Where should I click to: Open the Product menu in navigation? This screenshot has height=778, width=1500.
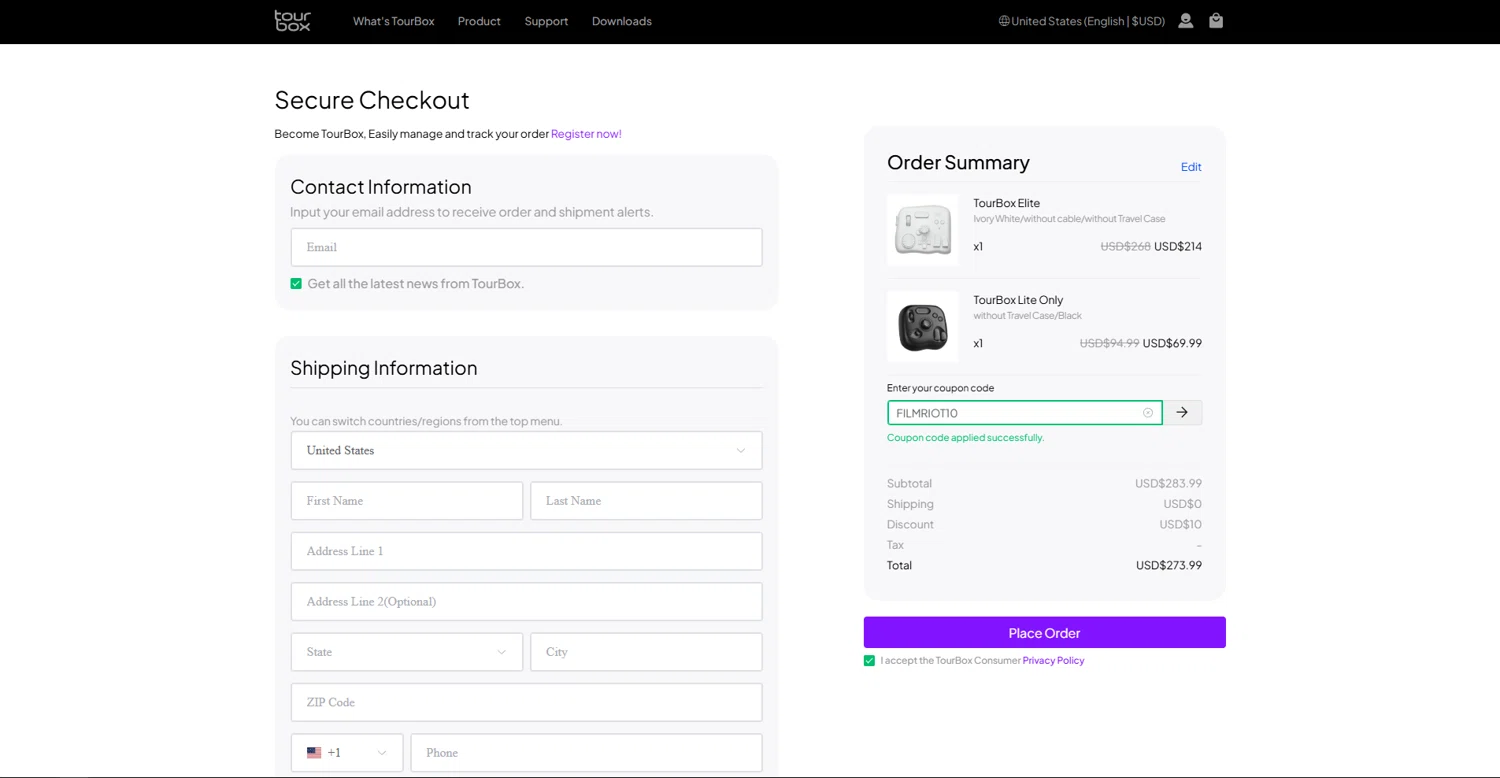click(479, 21)
